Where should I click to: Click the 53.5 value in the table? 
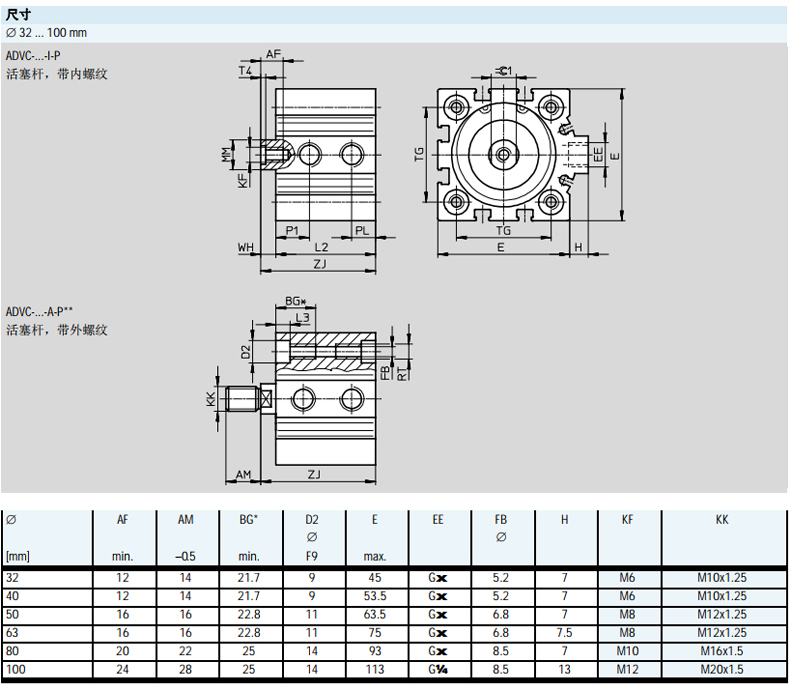(375, 596)
